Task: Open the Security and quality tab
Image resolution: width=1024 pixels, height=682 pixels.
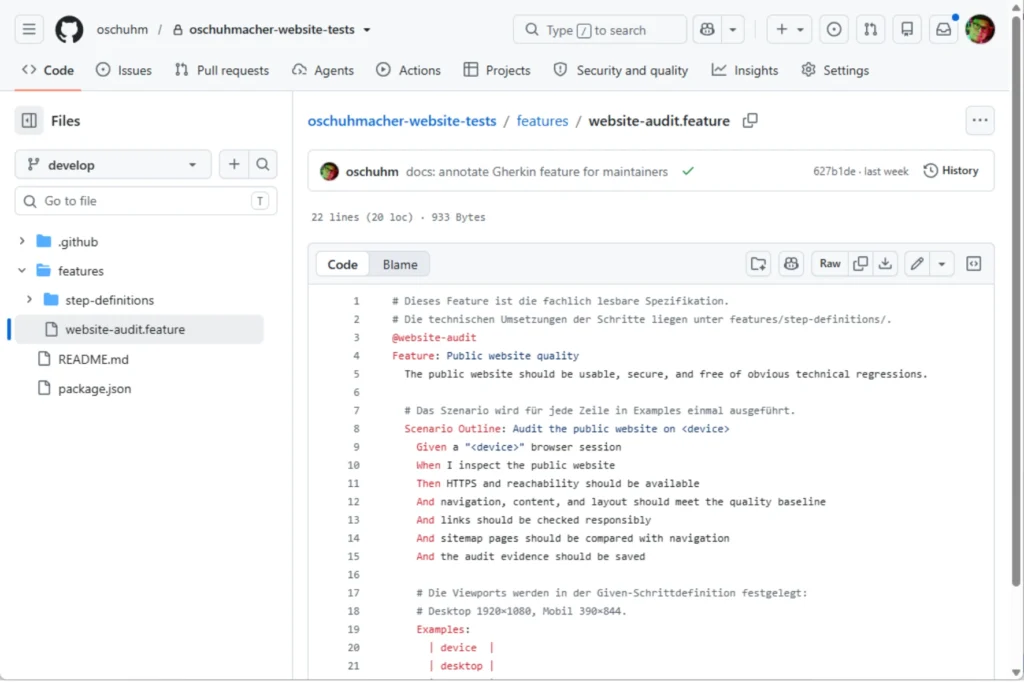Action: pos(620,70)
